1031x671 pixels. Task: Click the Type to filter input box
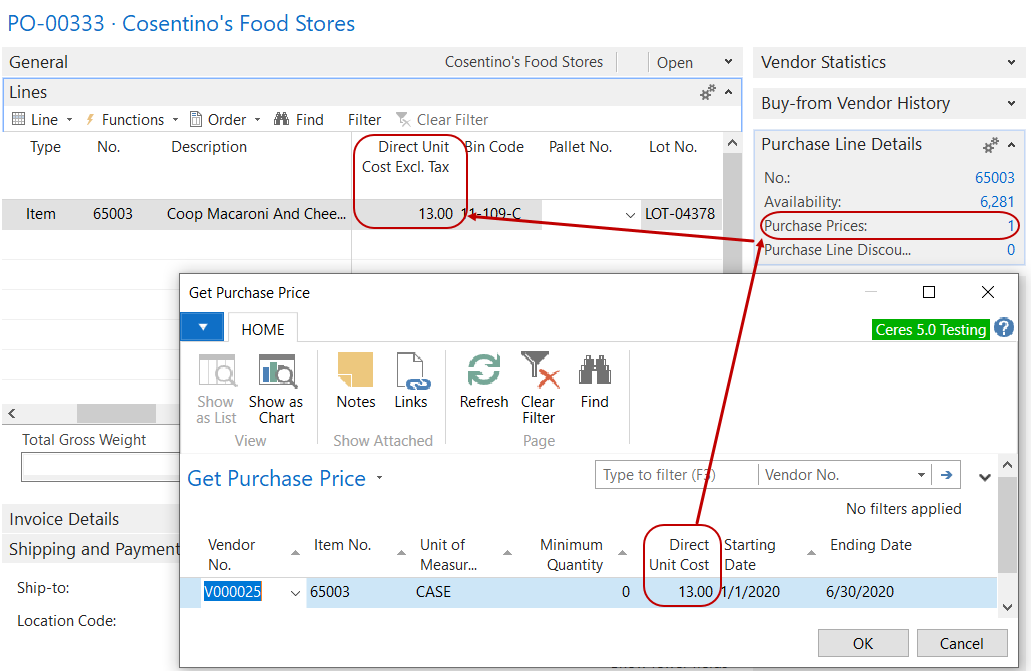click(675, 475)
